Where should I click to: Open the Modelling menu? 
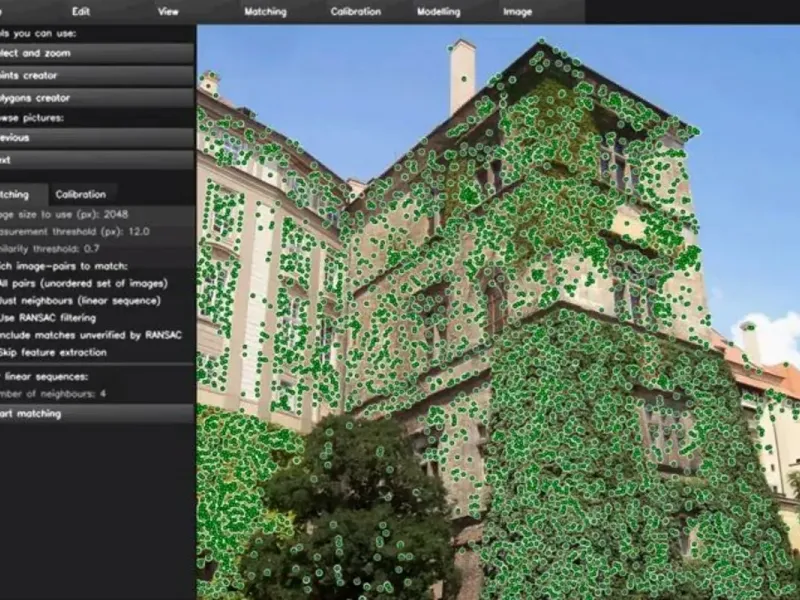pos(438,12)
